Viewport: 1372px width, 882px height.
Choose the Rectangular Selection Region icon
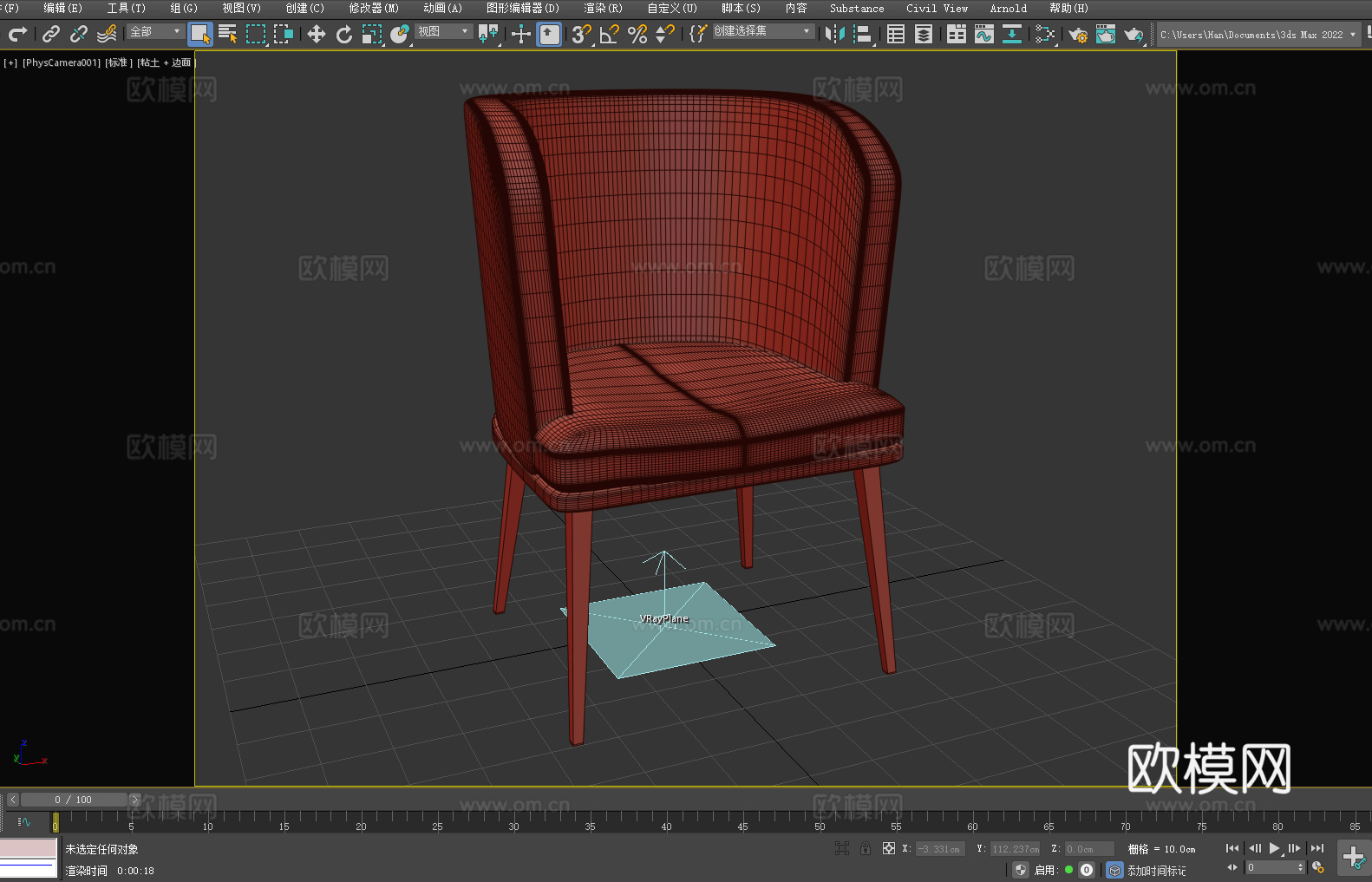point(256,34)
